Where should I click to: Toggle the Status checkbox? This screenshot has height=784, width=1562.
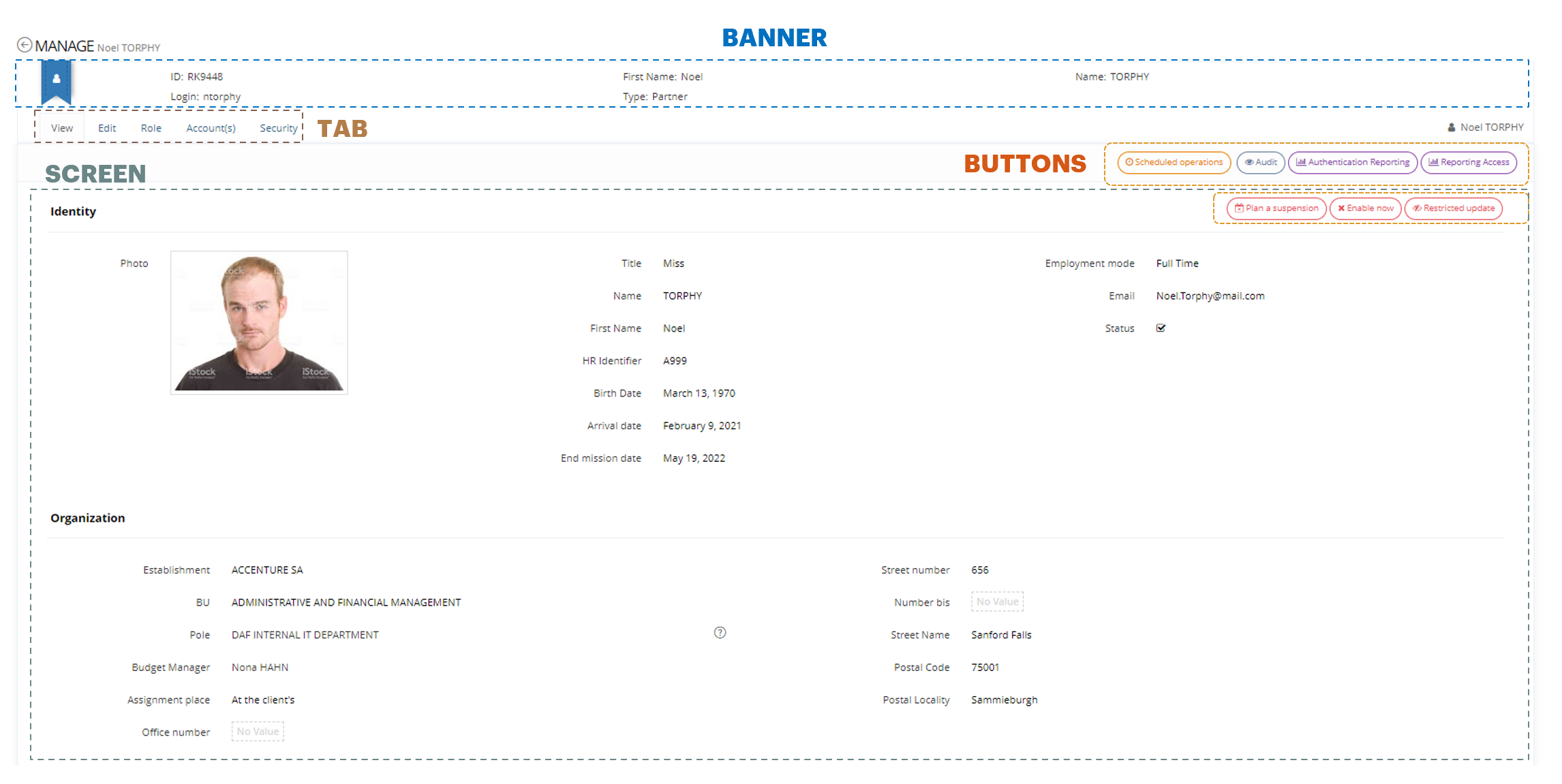click(x=1161, y=328)
